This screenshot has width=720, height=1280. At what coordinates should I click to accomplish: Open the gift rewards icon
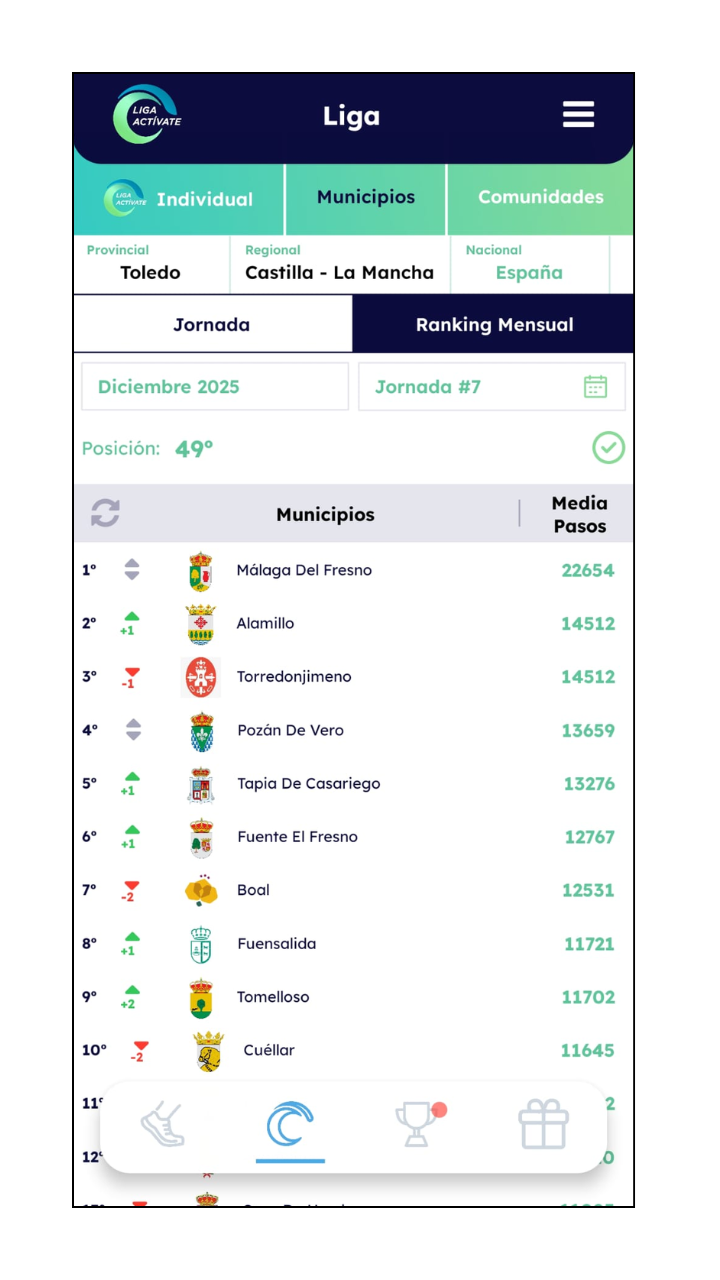click(543, 1124)
